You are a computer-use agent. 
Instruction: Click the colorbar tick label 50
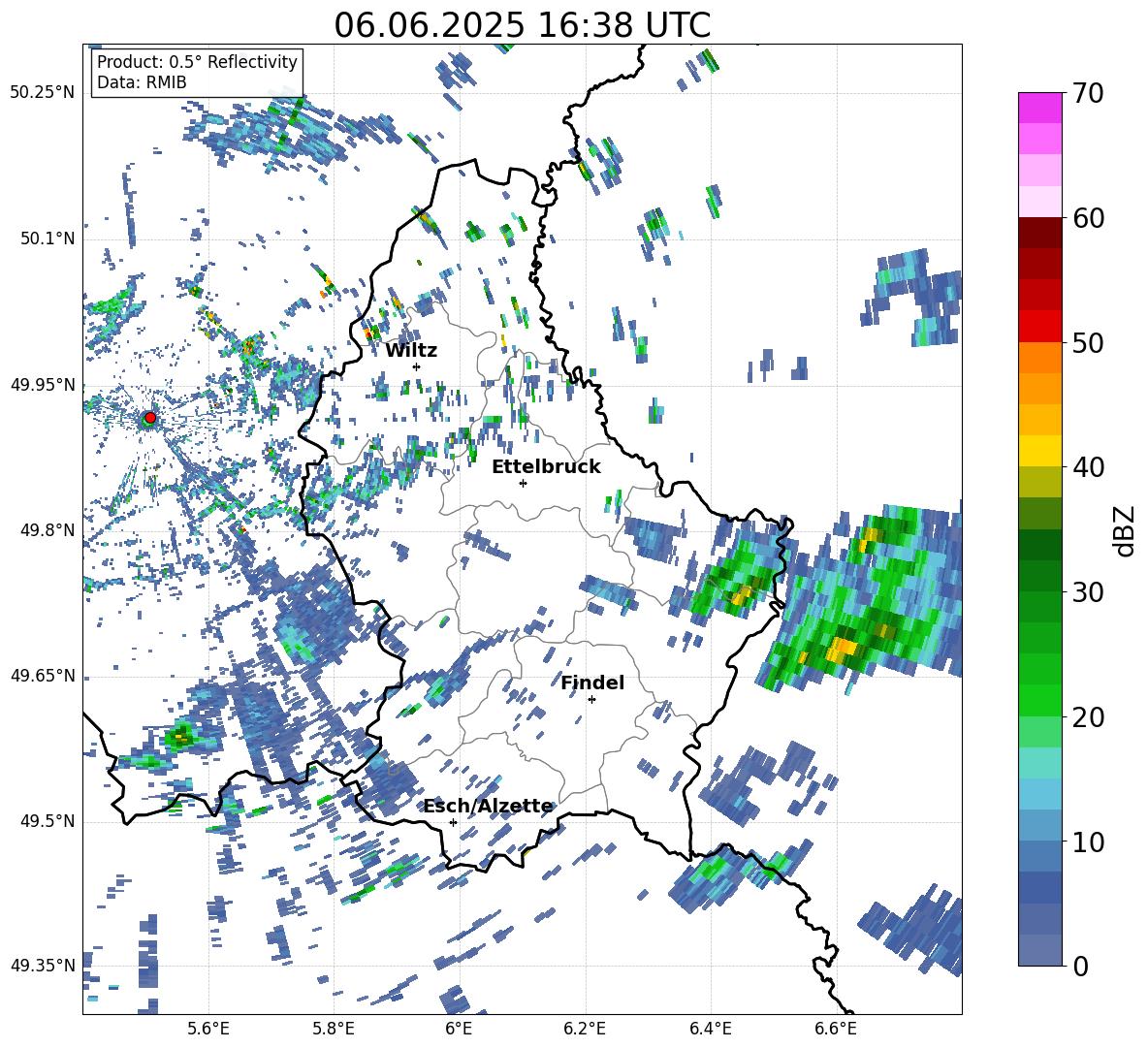pyautogui.click(x=1088, y=343)
